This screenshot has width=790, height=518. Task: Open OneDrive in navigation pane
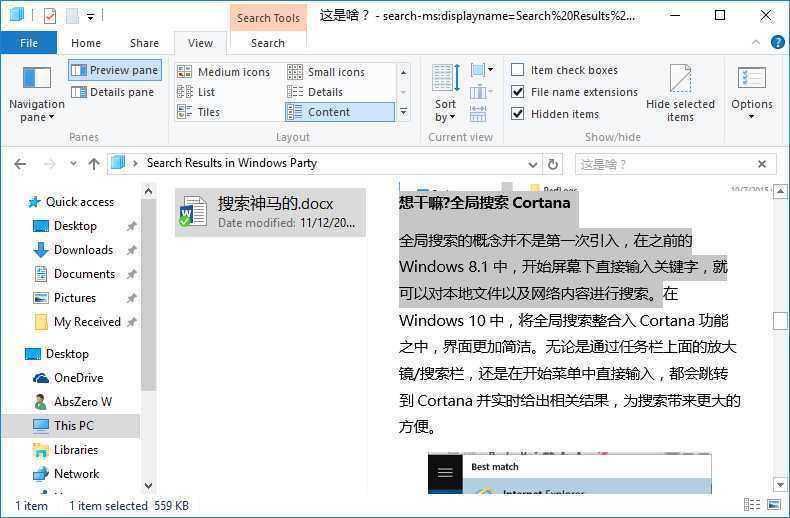click(x=78, y=378)
